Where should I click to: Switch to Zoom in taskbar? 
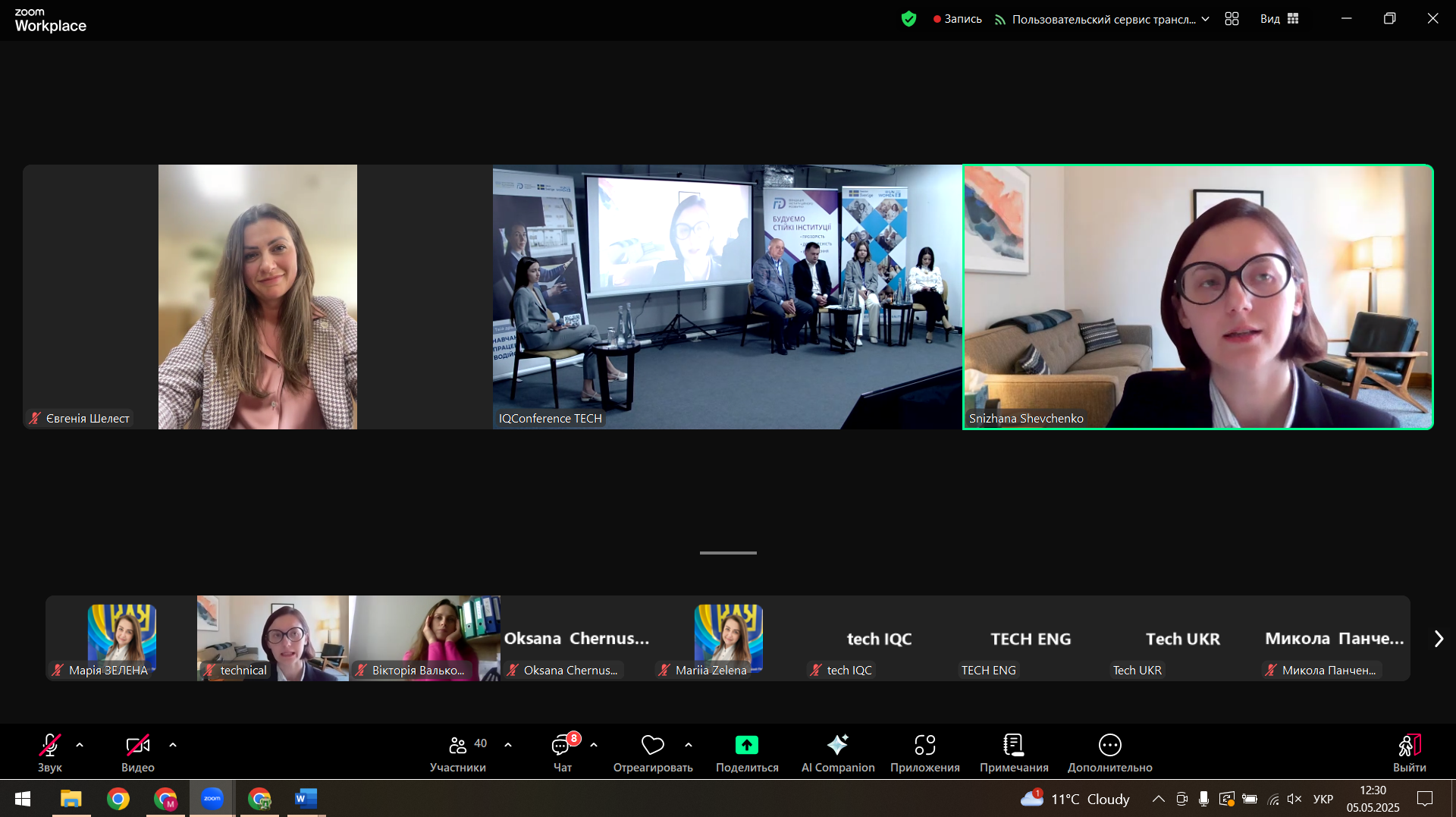(212, 799)
